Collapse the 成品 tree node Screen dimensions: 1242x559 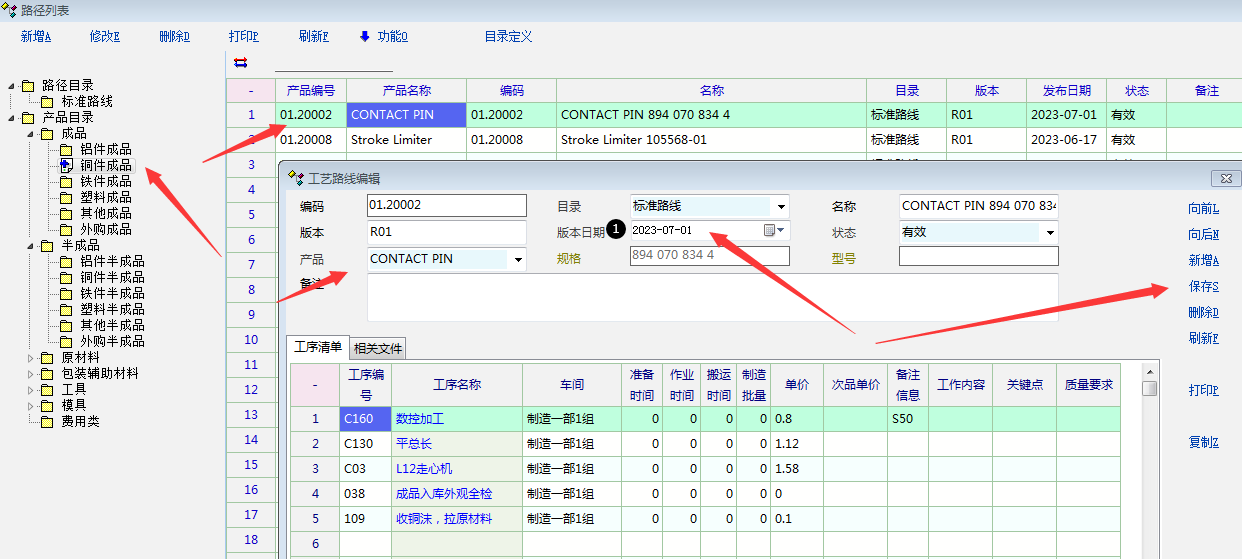click(x=29, y=133)
